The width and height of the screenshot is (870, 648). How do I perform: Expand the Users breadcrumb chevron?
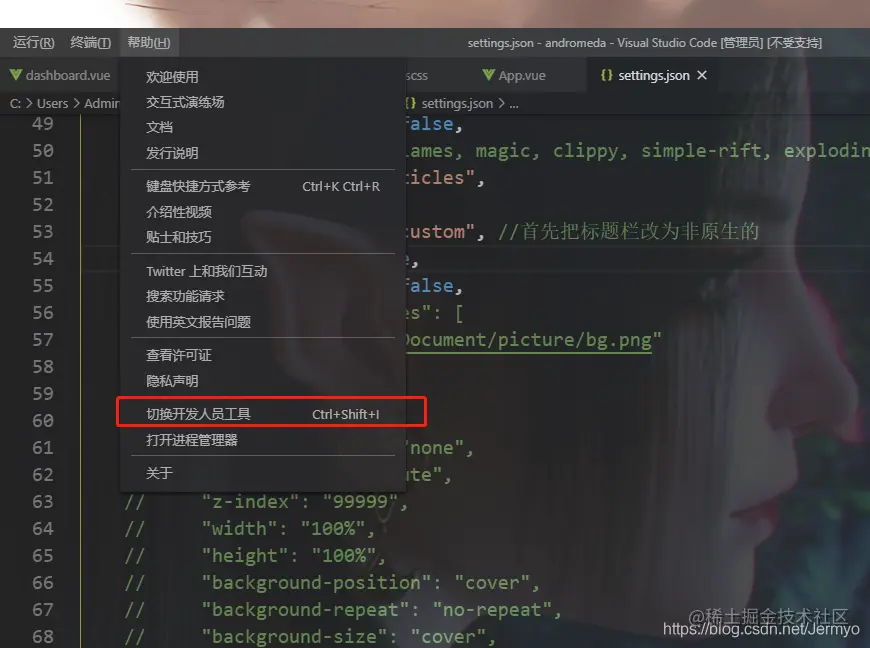(x=77, y=103)
